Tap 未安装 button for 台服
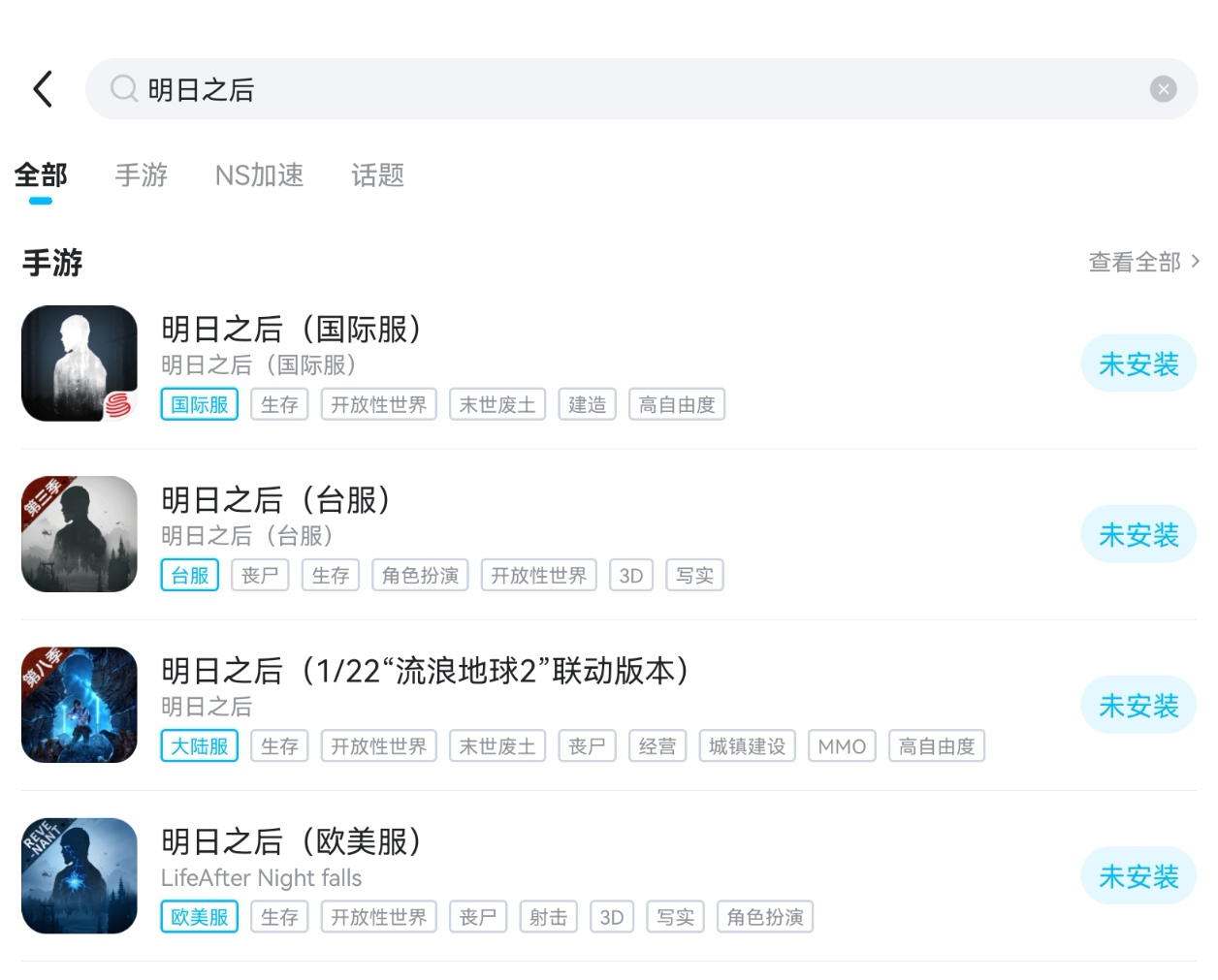Screen dimensions: 1218x980 (x=1138, y=535)
